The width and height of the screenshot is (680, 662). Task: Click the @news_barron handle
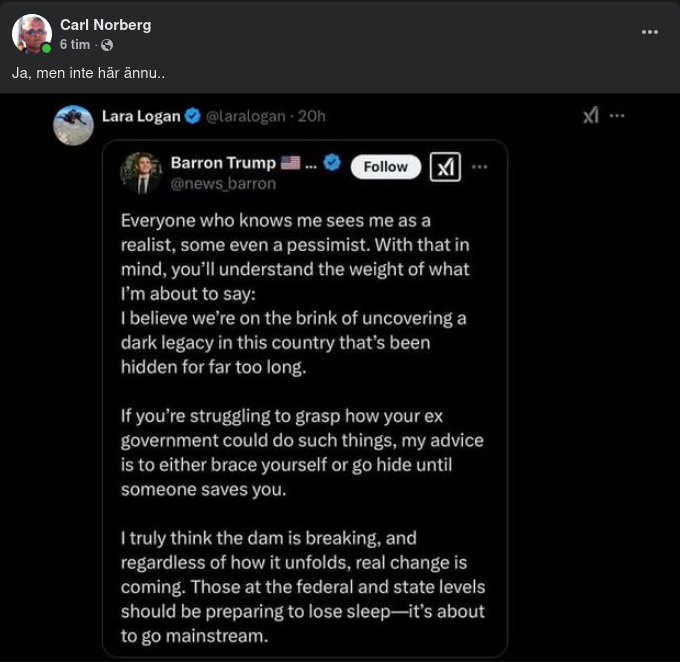(x=223, y=184)
